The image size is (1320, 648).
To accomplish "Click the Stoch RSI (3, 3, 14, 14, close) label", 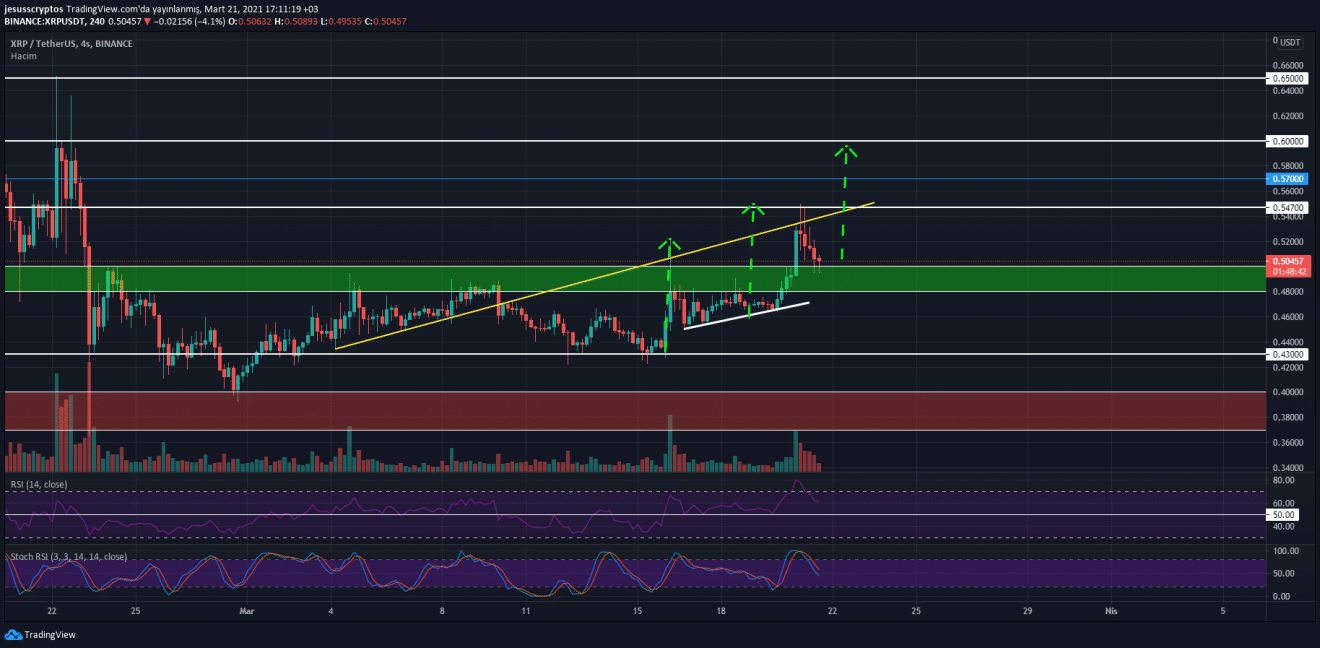I will [x=68, y=556].
